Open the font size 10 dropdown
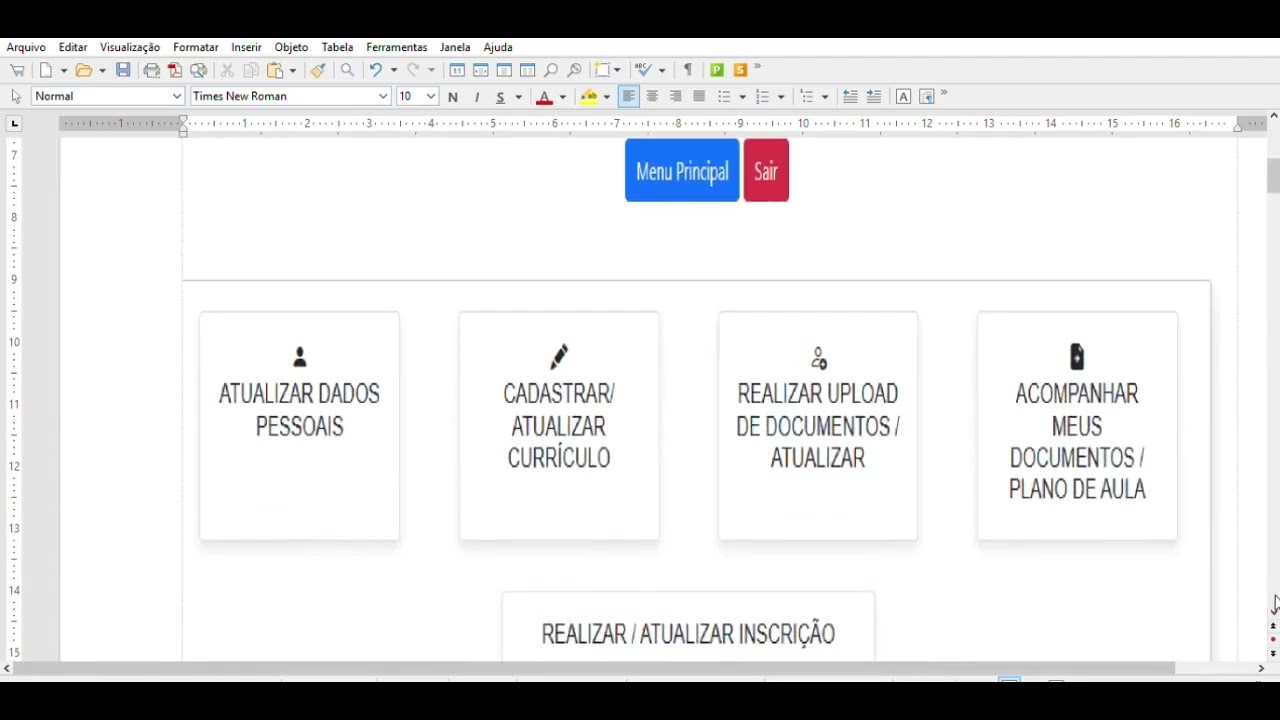The width and height of the screenshot is (1280, 720). [x=431, y=96]
